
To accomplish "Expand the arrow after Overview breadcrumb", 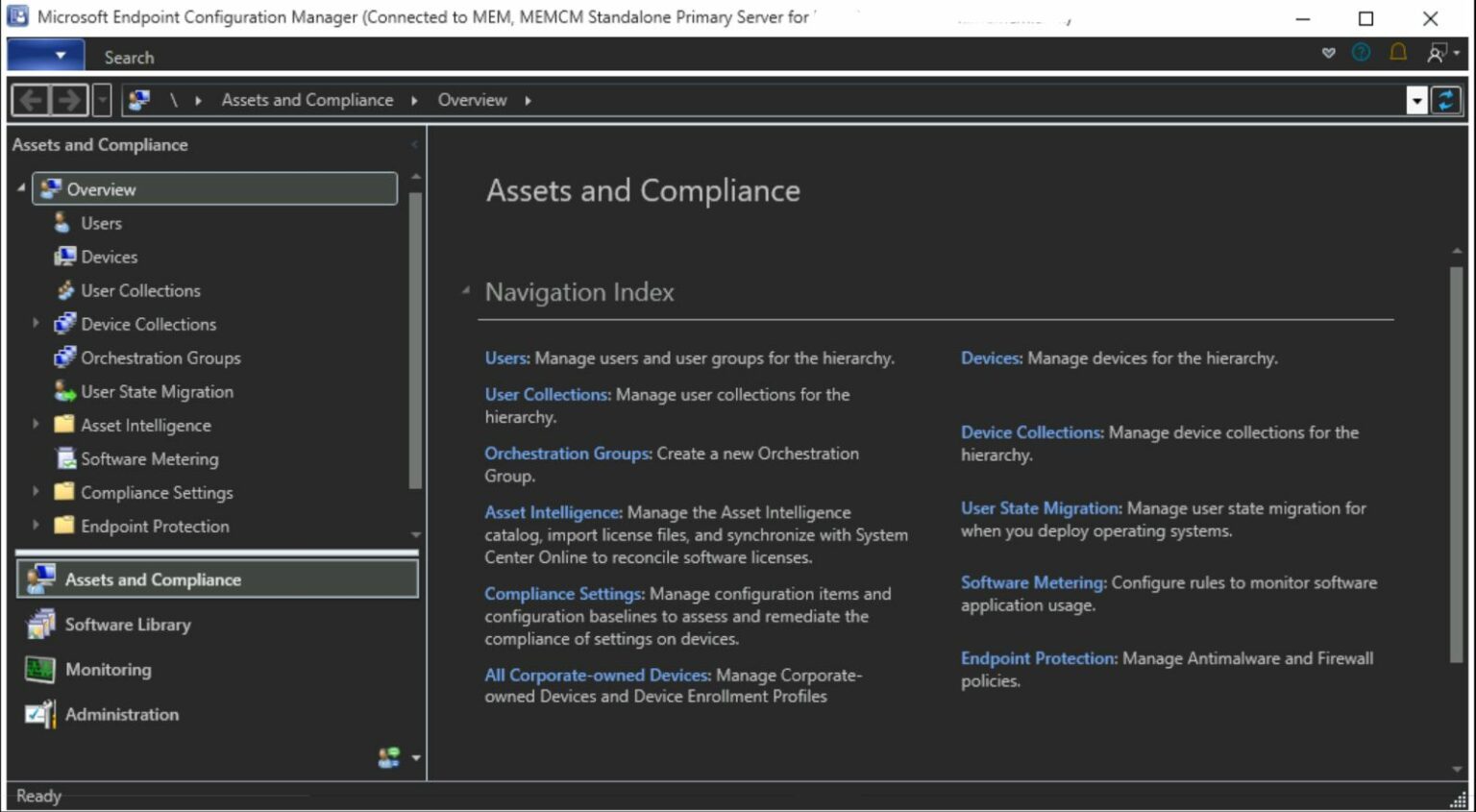I will click(x=528, y=100).
